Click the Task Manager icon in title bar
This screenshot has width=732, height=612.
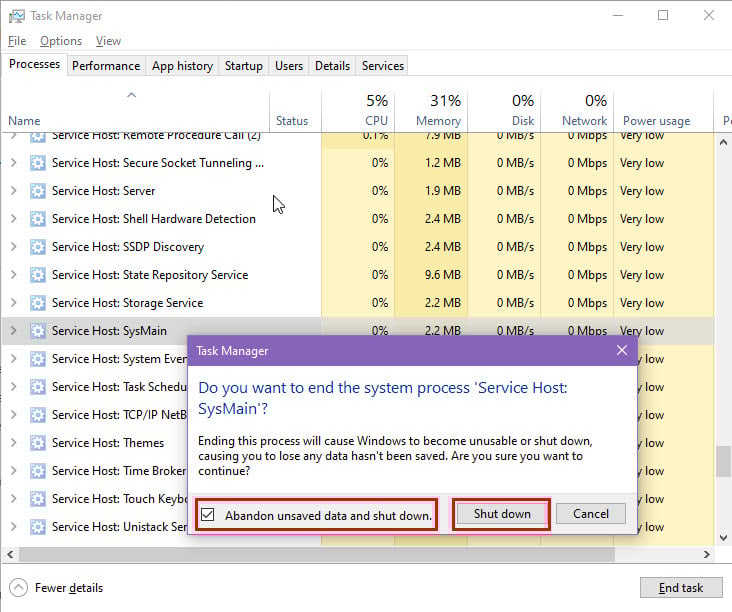click(x=16, y=16)
